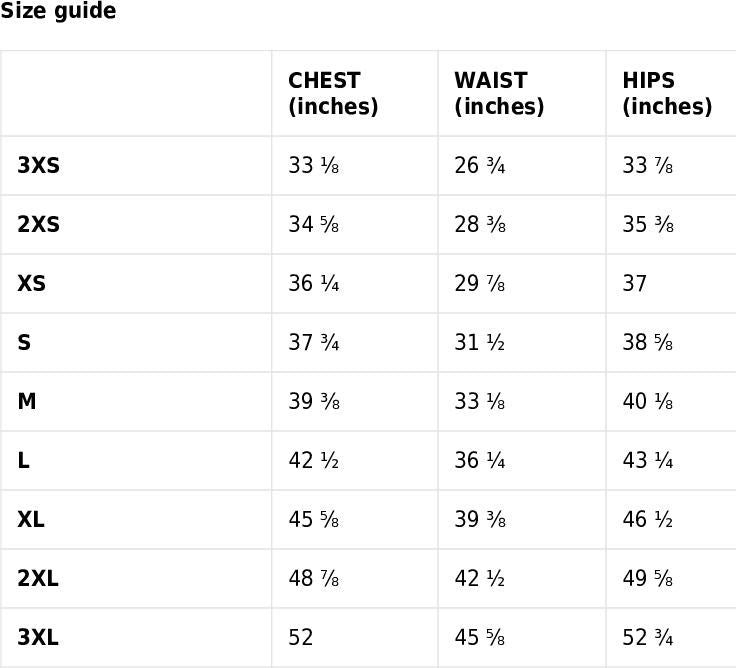Select the CHEST (inches) column header
Image resolution: width=736 pixels, height=668 pixels.
pyautogui.click(x=333, y=94)
